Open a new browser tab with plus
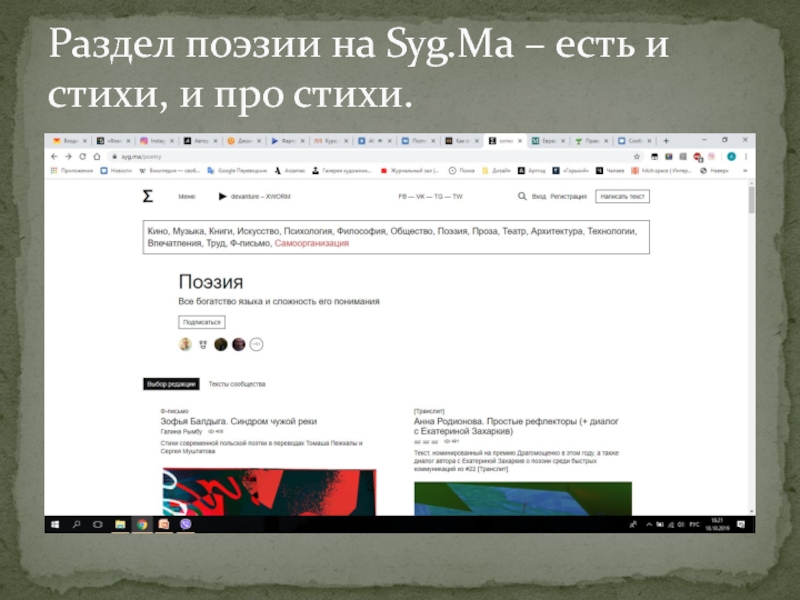Screen dimensions: 800x600 [x=666, y=141]
